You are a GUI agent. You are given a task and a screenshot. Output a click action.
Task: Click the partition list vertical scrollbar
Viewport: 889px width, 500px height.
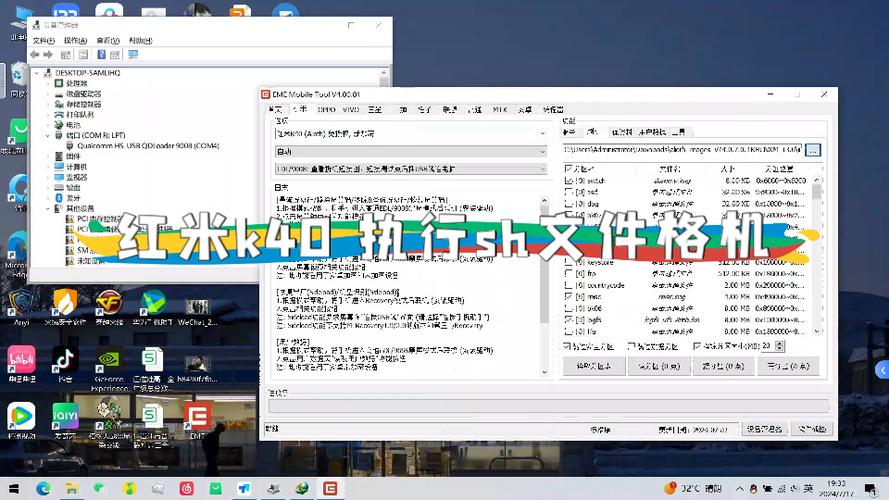(x=816, y=255)
